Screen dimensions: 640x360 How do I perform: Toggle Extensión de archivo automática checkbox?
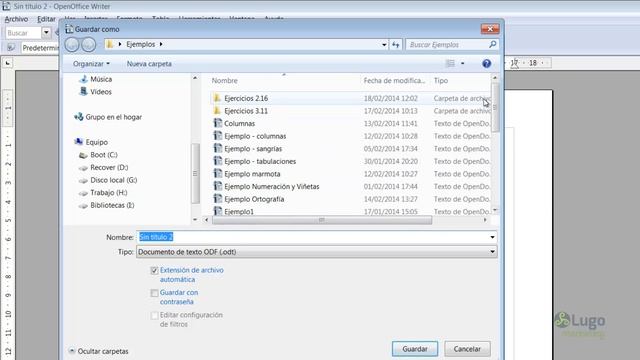(154, 271)
